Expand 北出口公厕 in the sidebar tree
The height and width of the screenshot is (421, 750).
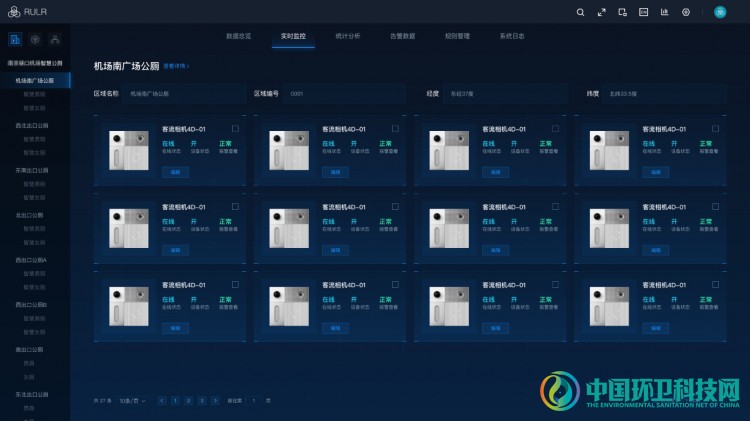[x=30, y=214]
